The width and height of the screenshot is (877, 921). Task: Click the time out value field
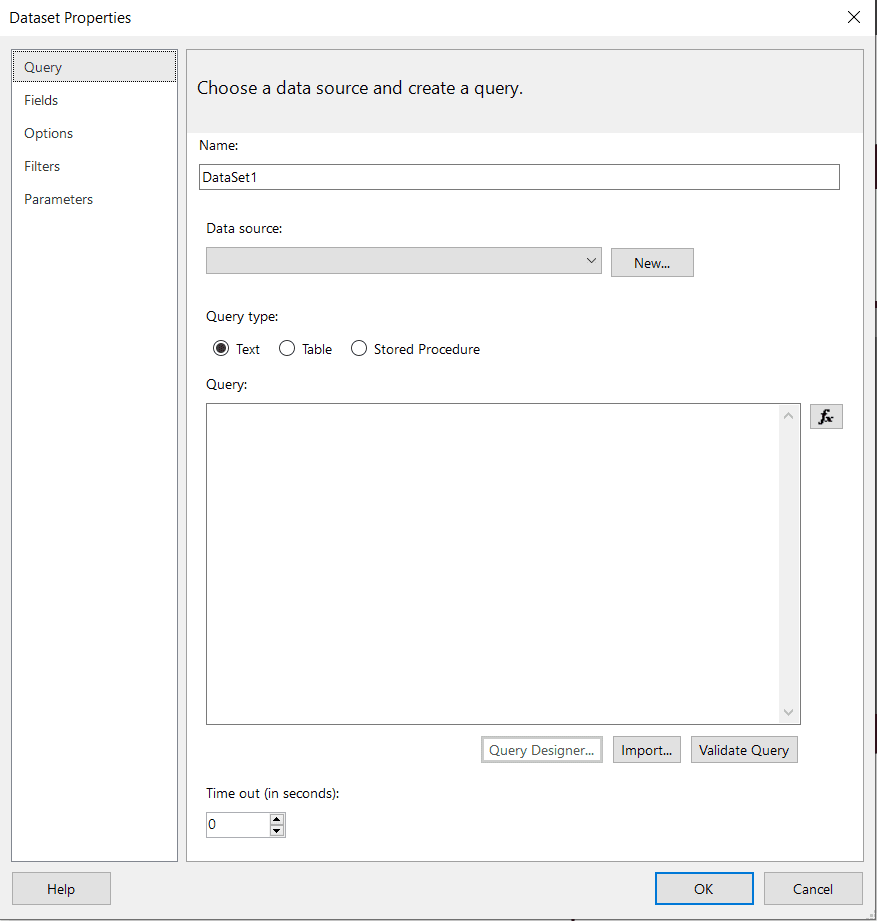pyautogui.click(x=238, y=825)
